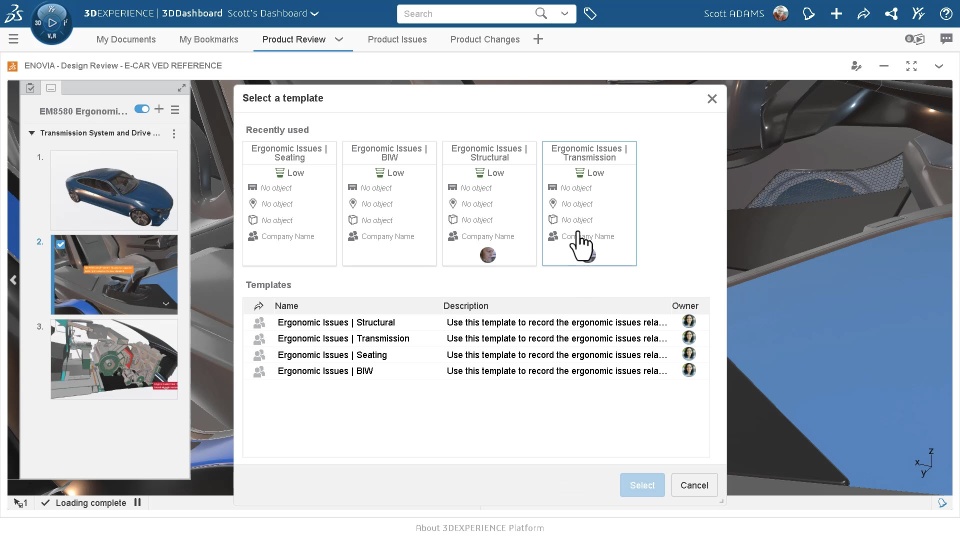Image resolution: width=960 pixels, height=540 pixels.
Task: Sort templates by Name column
Action: point(287,306)
